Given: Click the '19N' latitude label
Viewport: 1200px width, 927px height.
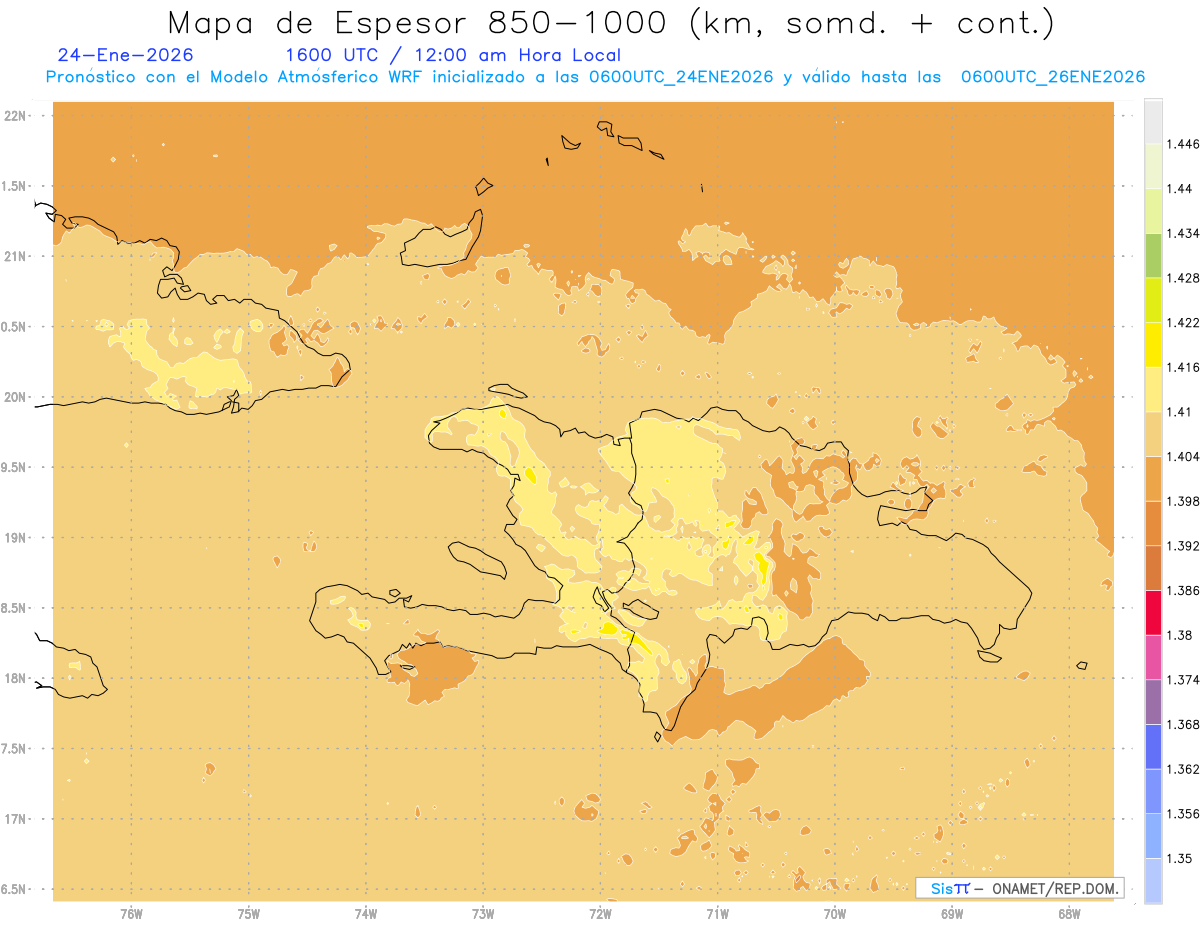Looking at the screenshot, I should click(x=15, y=538).
